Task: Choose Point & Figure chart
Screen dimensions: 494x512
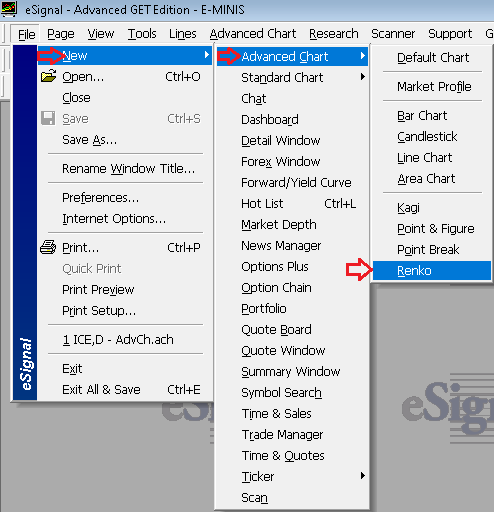Action: click(432, 228)
